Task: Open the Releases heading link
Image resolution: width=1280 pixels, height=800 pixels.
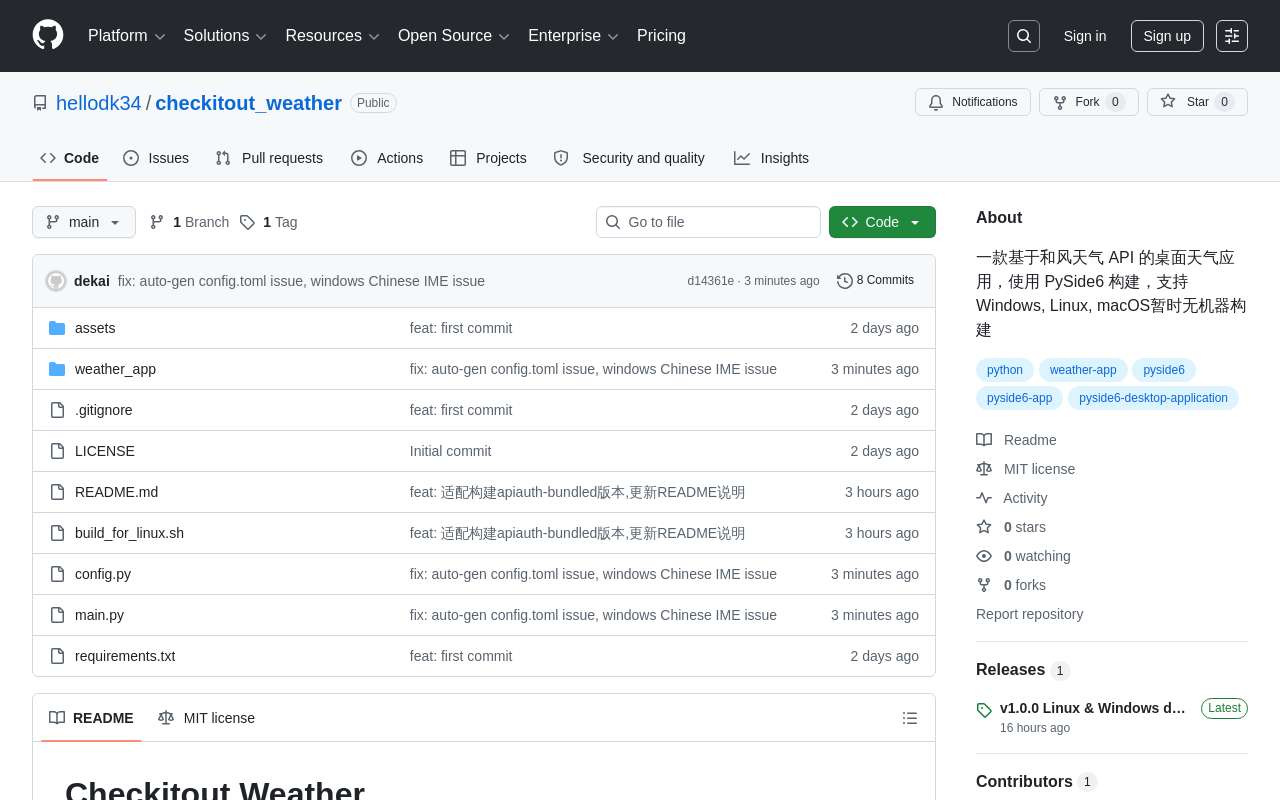Action: (1023, 670)
